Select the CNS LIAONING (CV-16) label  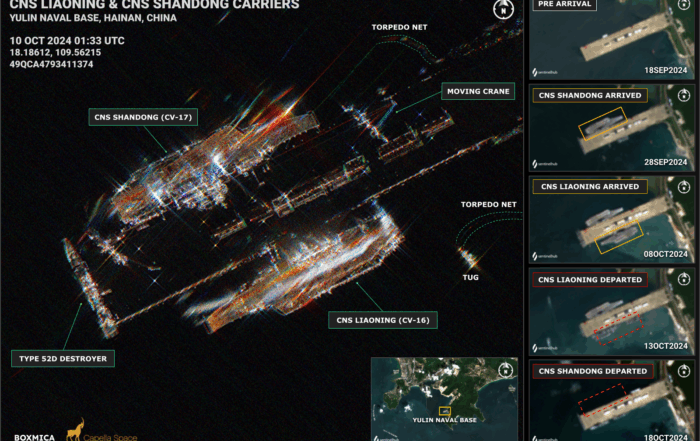tap(383, 320)
